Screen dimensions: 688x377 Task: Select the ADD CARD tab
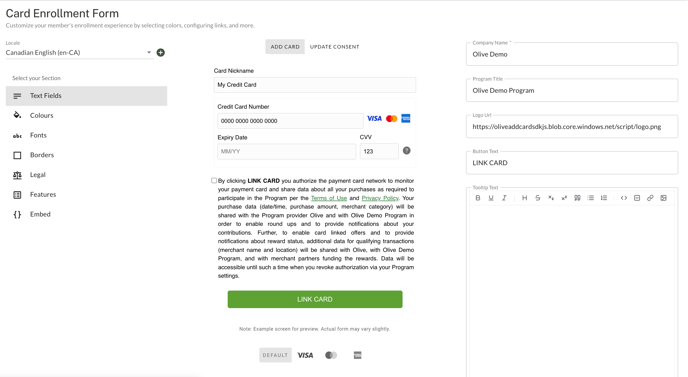pos(285,47)
